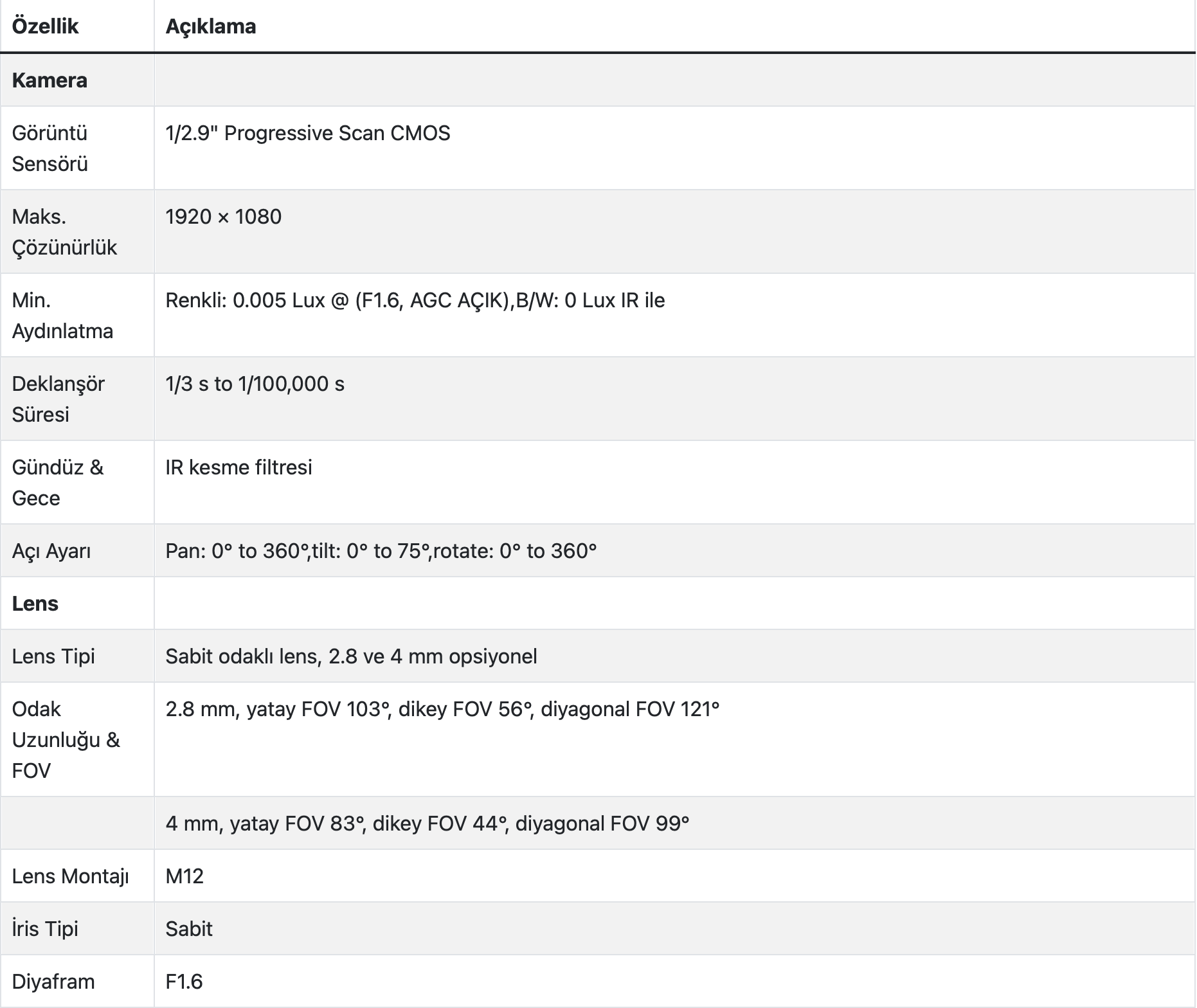Select the 4 mm yatay FOV 83° row
Viewport: 1197px width, 1008px height.
(427, 824)
